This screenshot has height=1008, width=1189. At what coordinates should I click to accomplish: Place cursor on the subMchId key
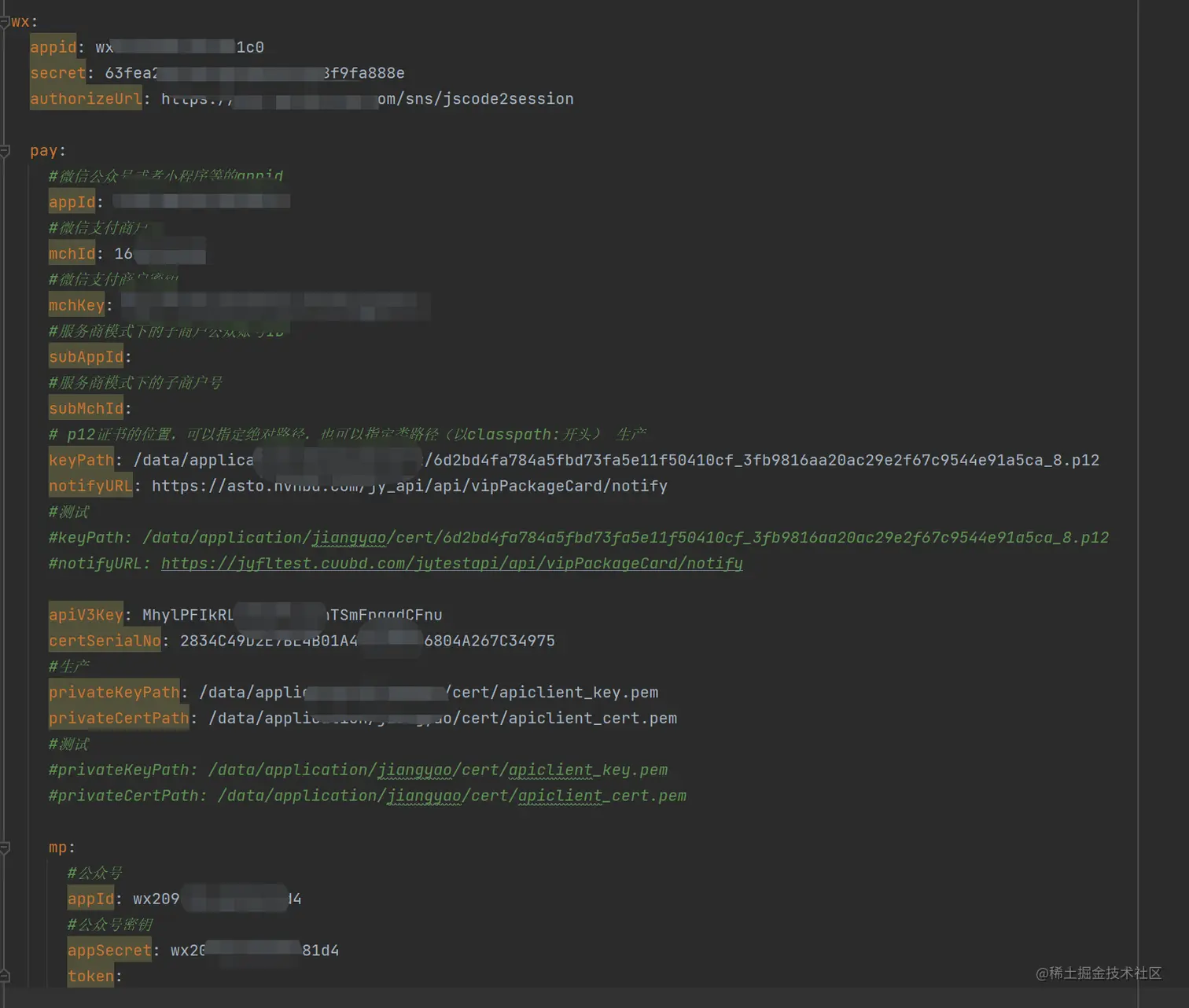86,409
